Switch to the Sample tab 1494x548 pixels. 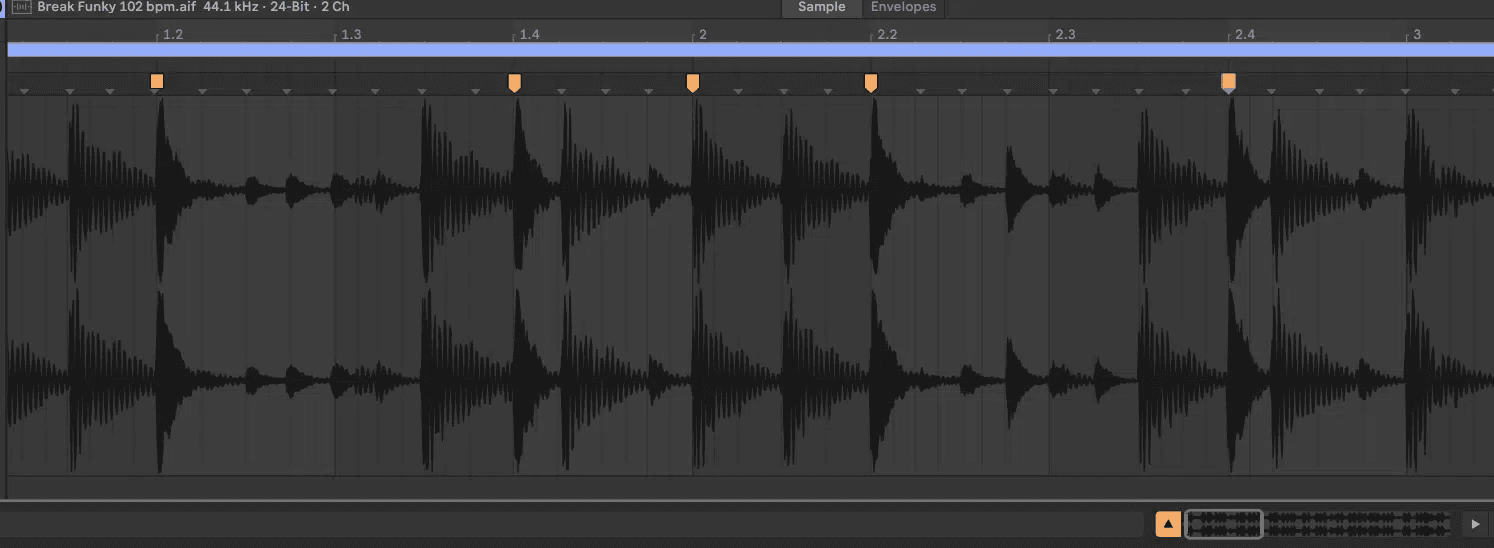click(821, 7)
